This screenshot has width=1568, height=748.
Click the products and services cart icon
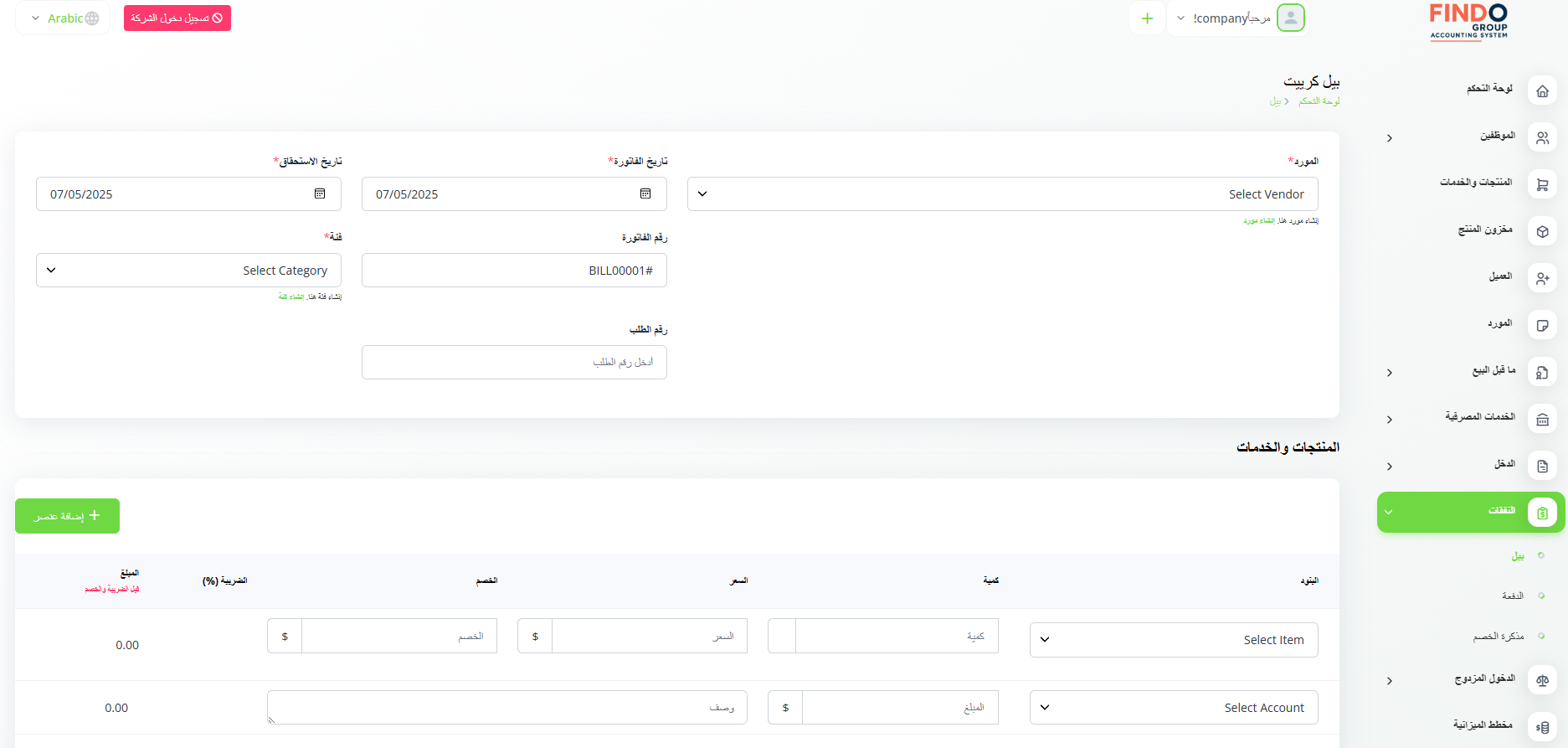(1542, 185)
